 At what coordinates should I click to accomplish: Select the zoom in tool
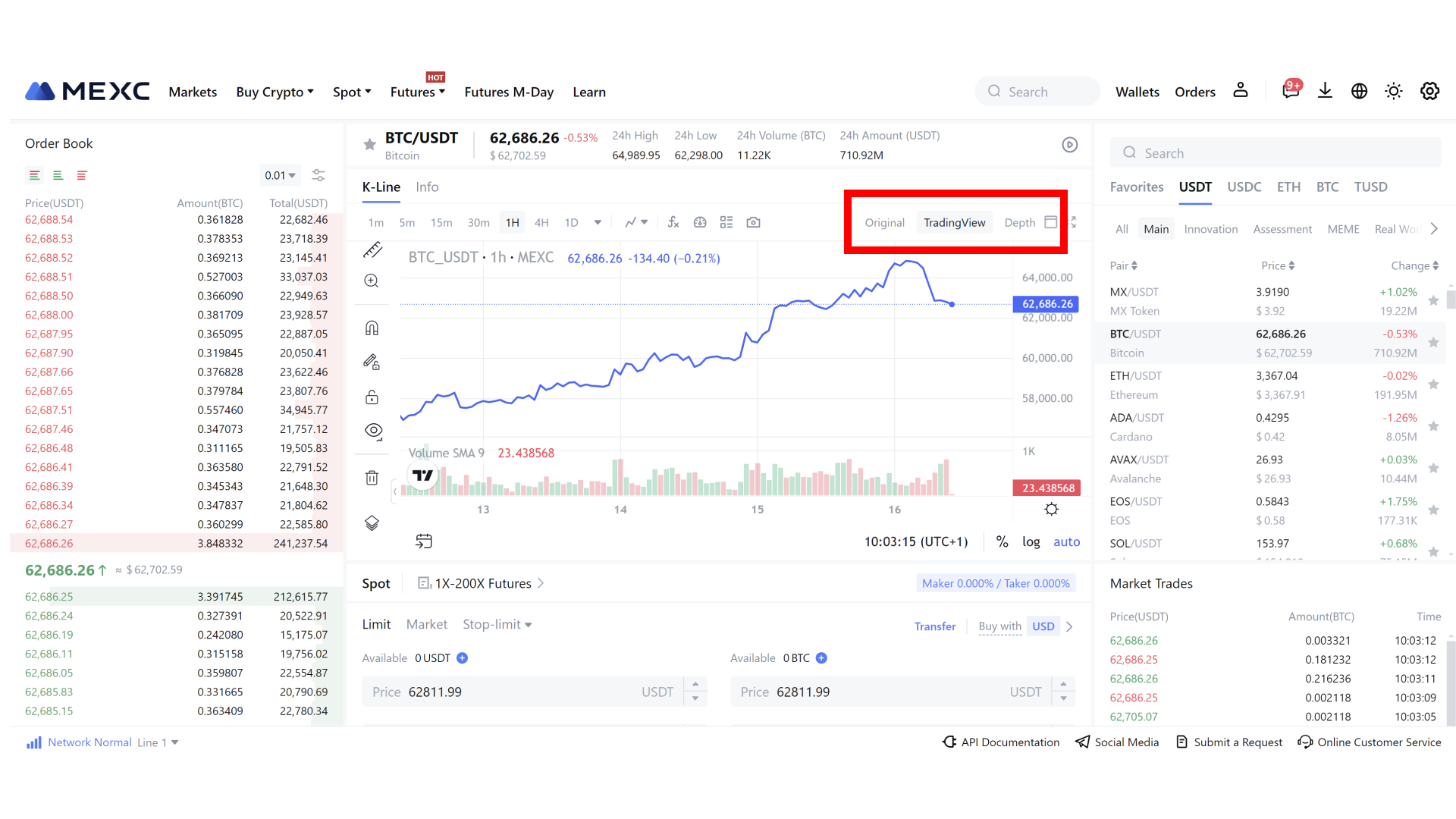click(372, 281)
